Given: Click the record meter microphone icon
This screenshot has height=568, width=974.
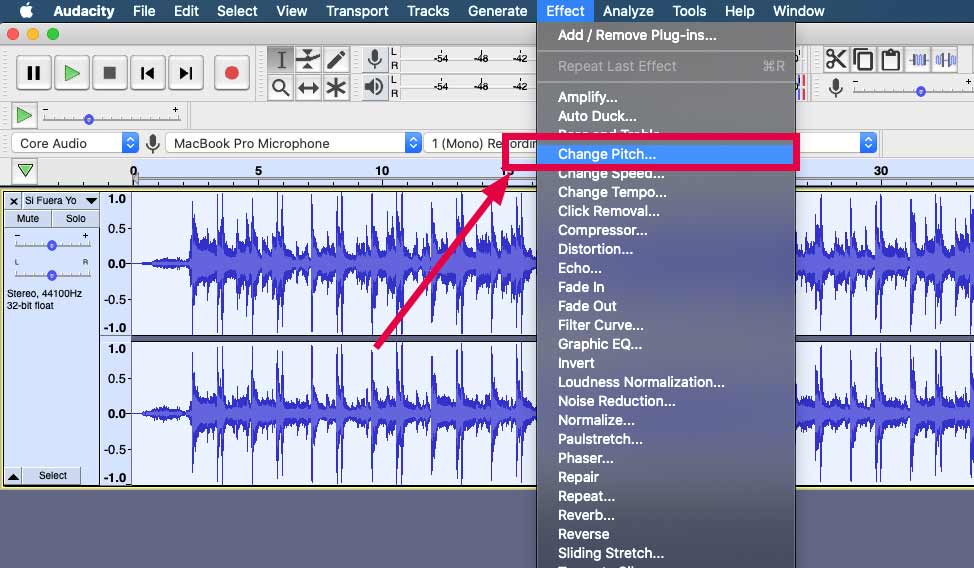Looking at the screenshot, I should pos(375,59).
